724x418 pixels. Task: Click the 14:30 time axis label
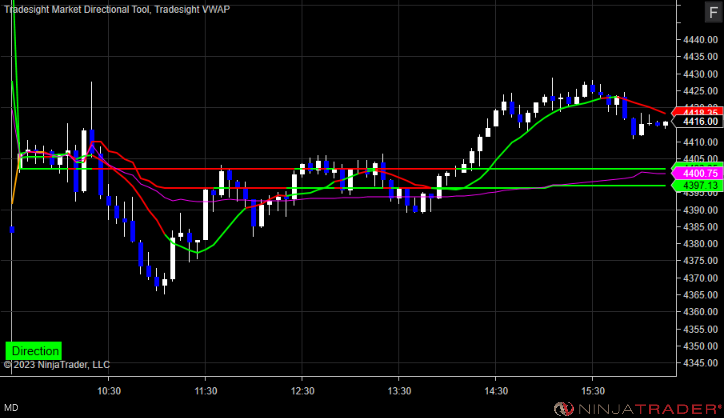[496, 391]
